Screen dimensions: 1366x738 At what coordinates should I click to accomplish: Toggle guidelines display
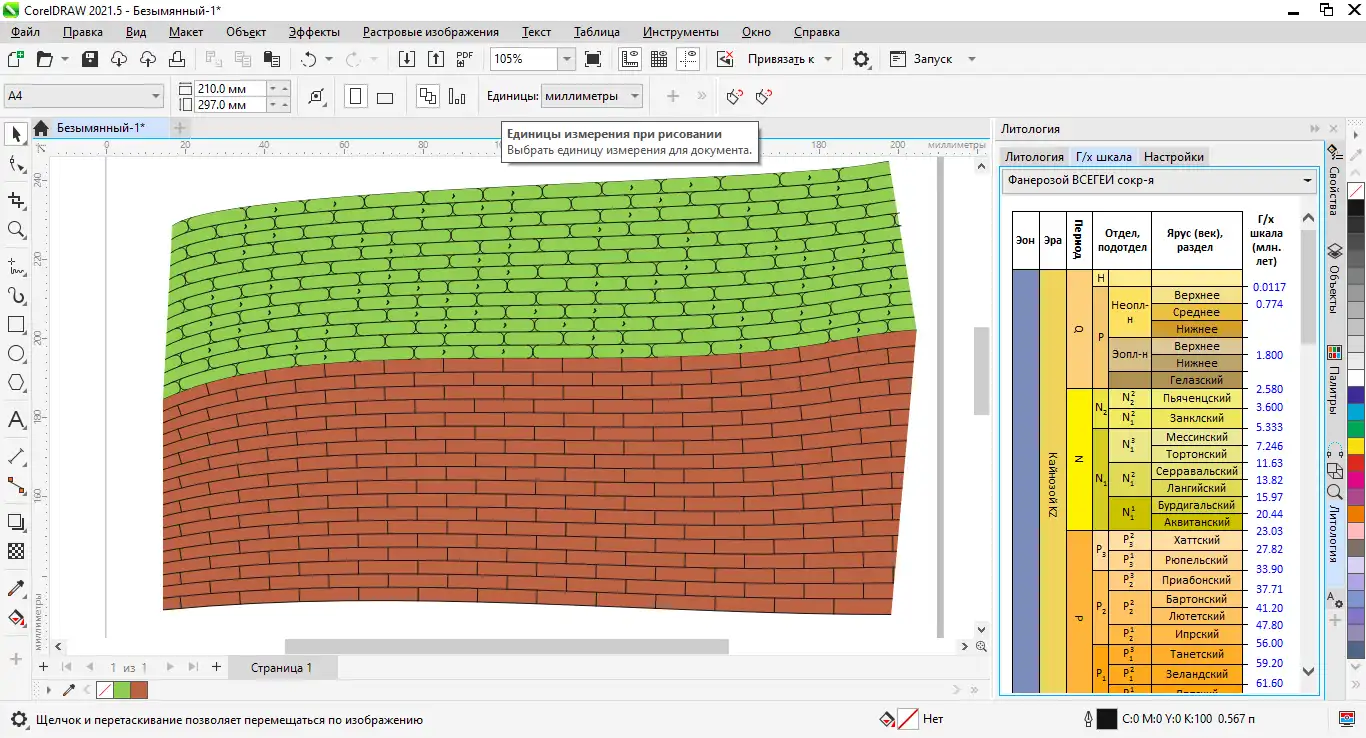pos(688,59)
